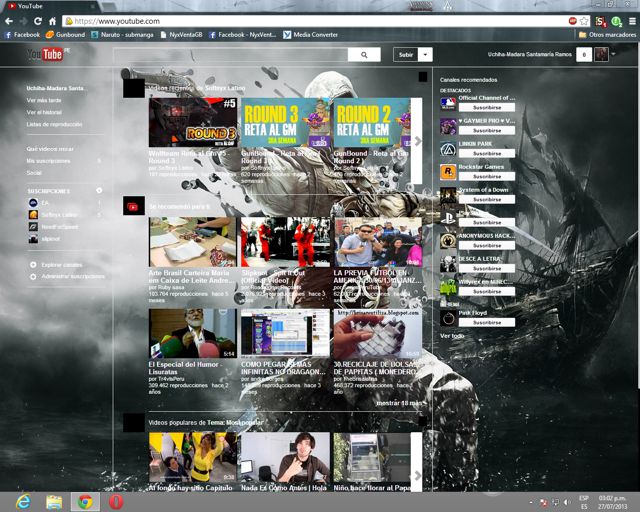This screenshot has height=512, width=640.
Task: Click the browser address bar
Action: click(x=318, y=21)
